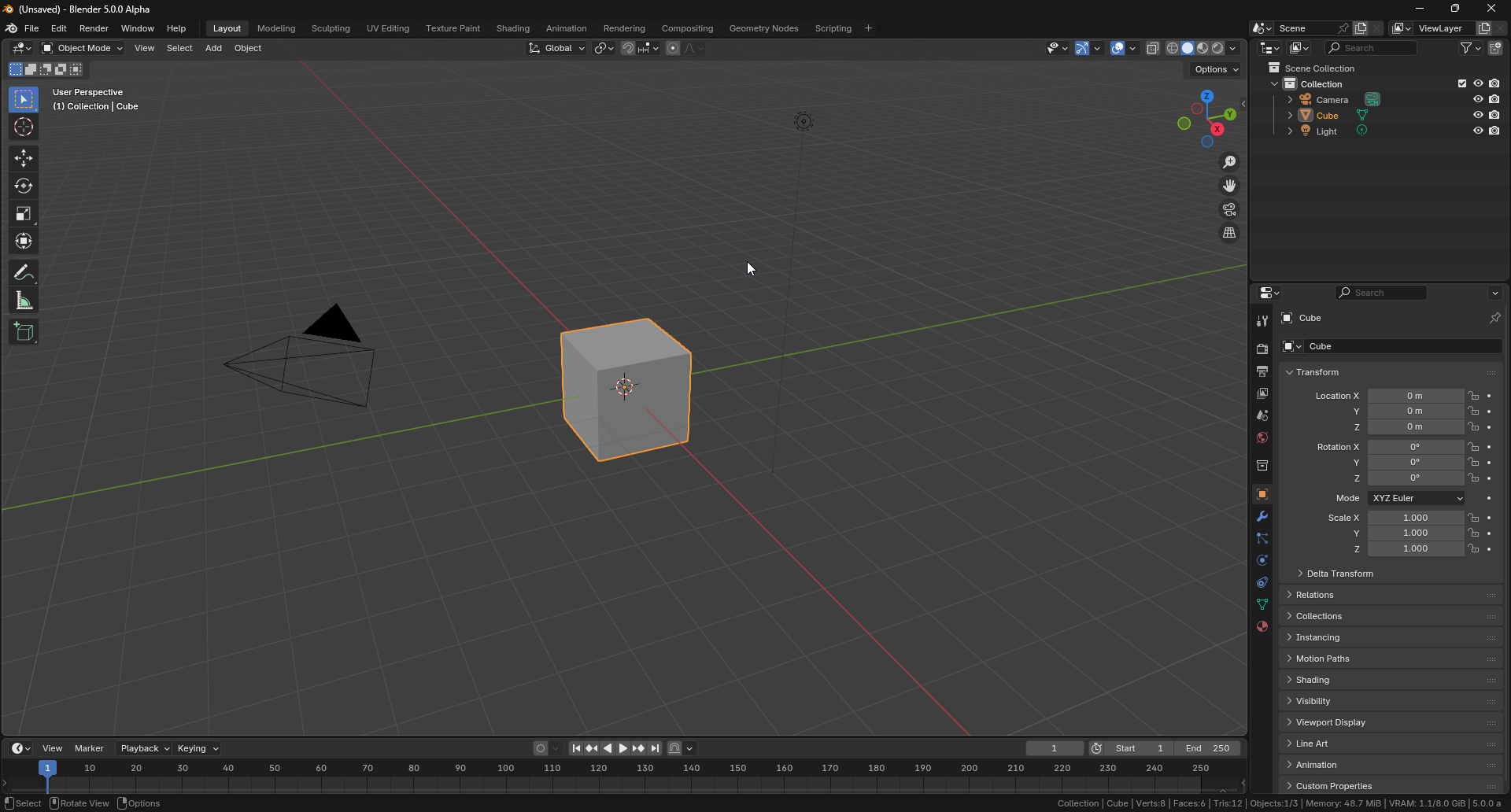Select the Scale tool in the toolbar
Screen dimensions: 1511x812
(24, 214)
